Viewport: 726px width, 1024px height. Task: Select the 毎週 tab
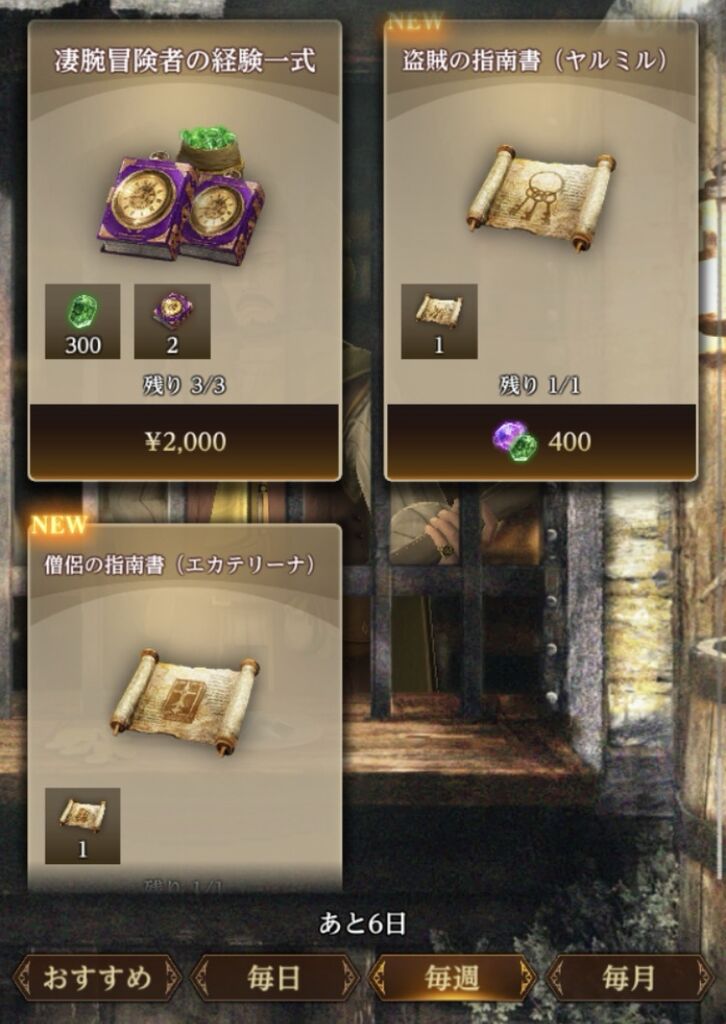coord(452,978)
